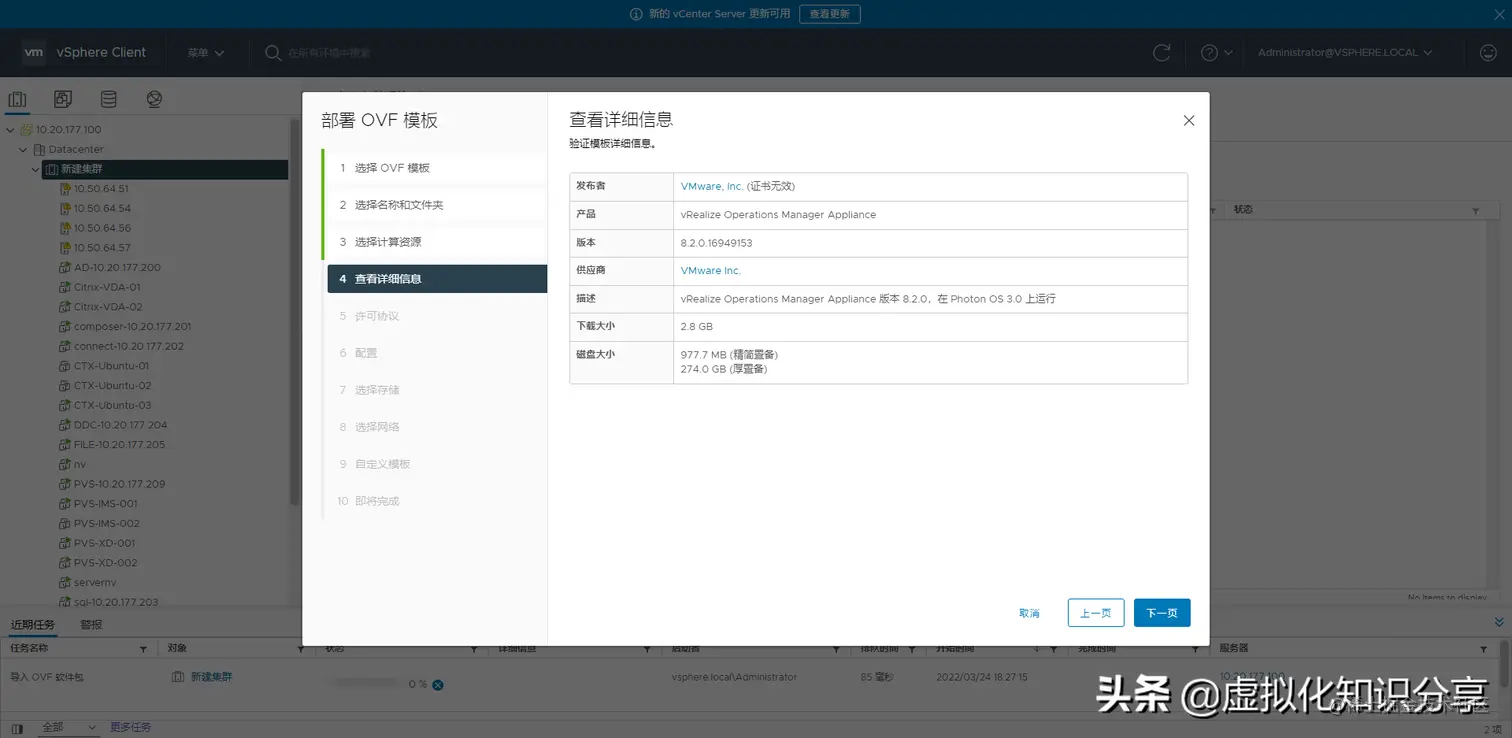Click the feedback smiley icon
The height and width of the screenshot is (738, 1512).
click(1488, 52)
